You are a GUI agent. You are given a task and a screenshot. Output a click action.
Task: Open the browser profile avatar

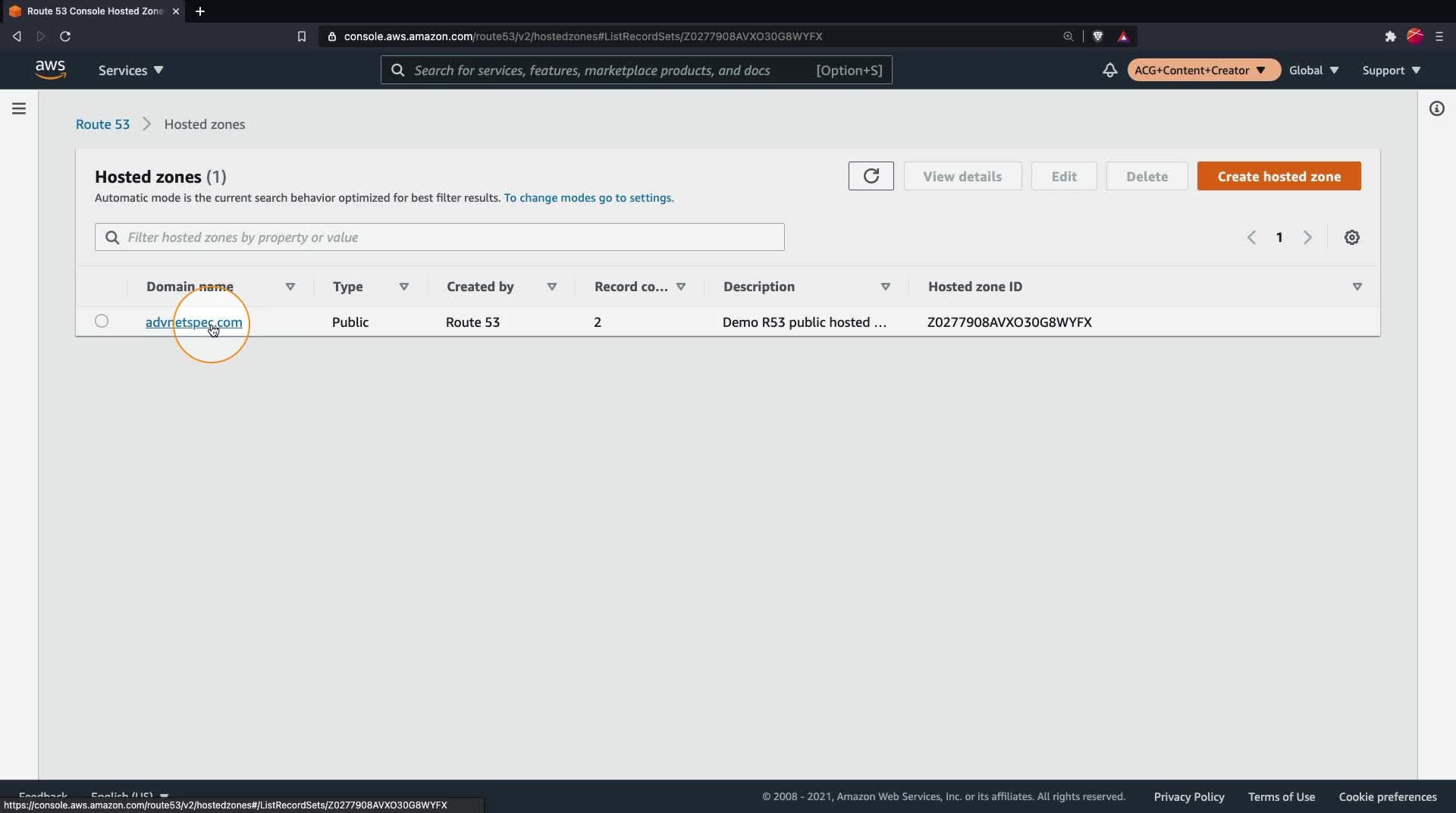(x=1414, y=36)
